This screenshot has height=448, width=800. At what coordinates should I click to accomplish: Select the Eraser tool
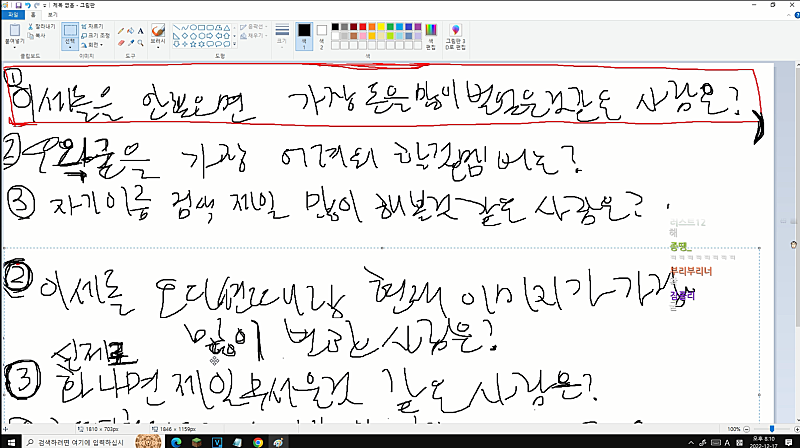[121, 43]
